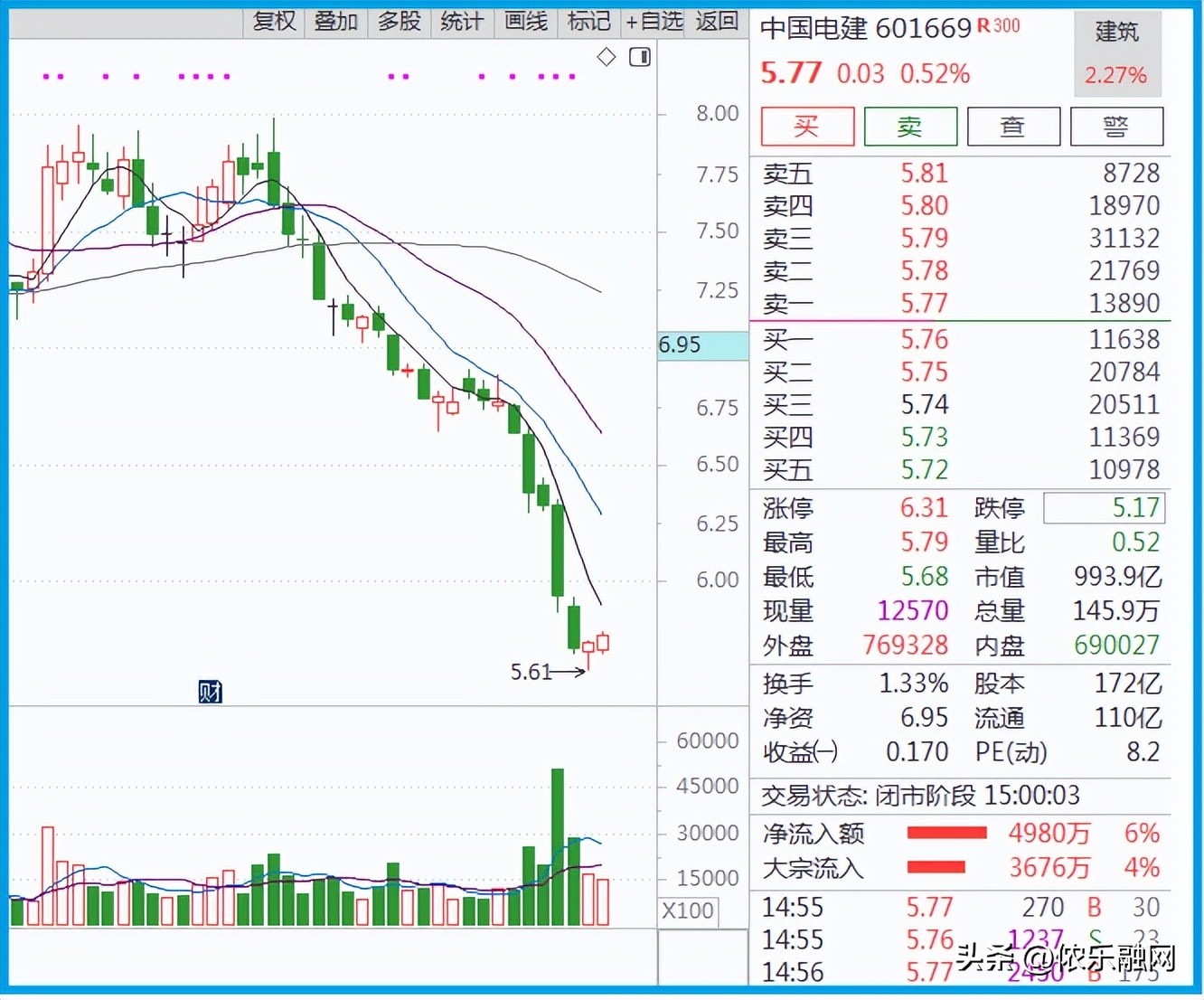1204x1000 pixels.
Task: Select the 买一 bid row at 5.76
Action: tap(961, 339)
